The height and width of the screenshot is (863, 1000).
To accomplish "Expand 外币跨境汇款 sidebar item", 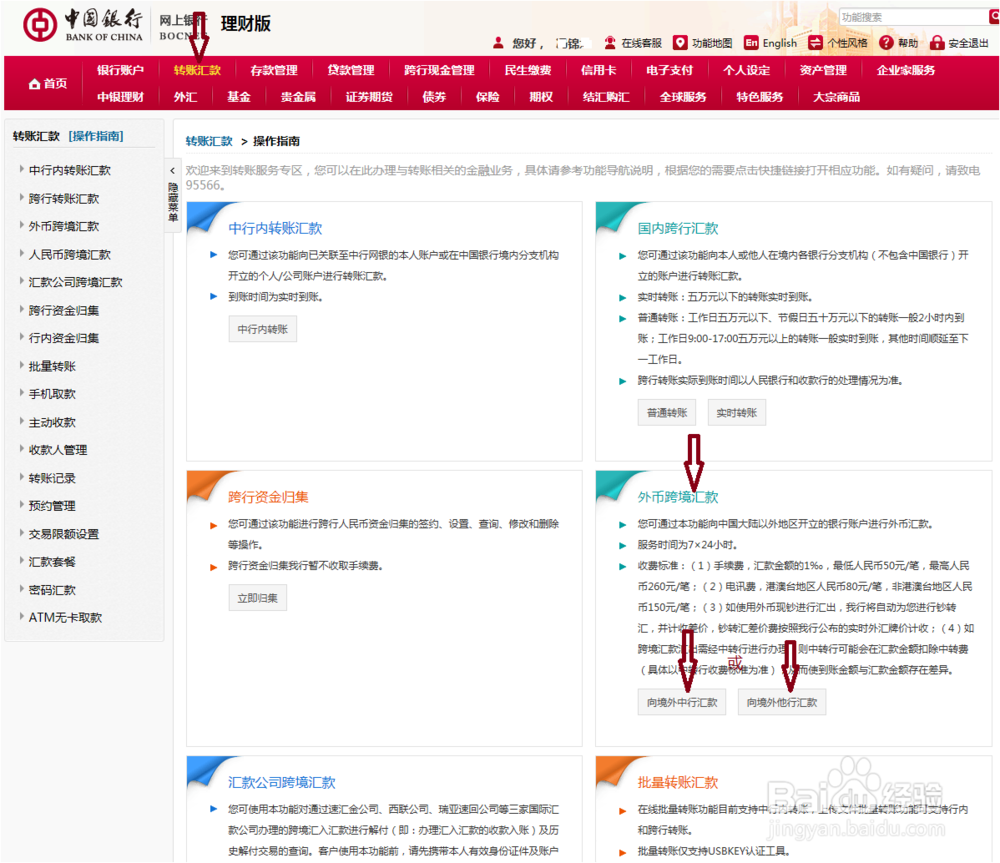I will tap(64, 226).
